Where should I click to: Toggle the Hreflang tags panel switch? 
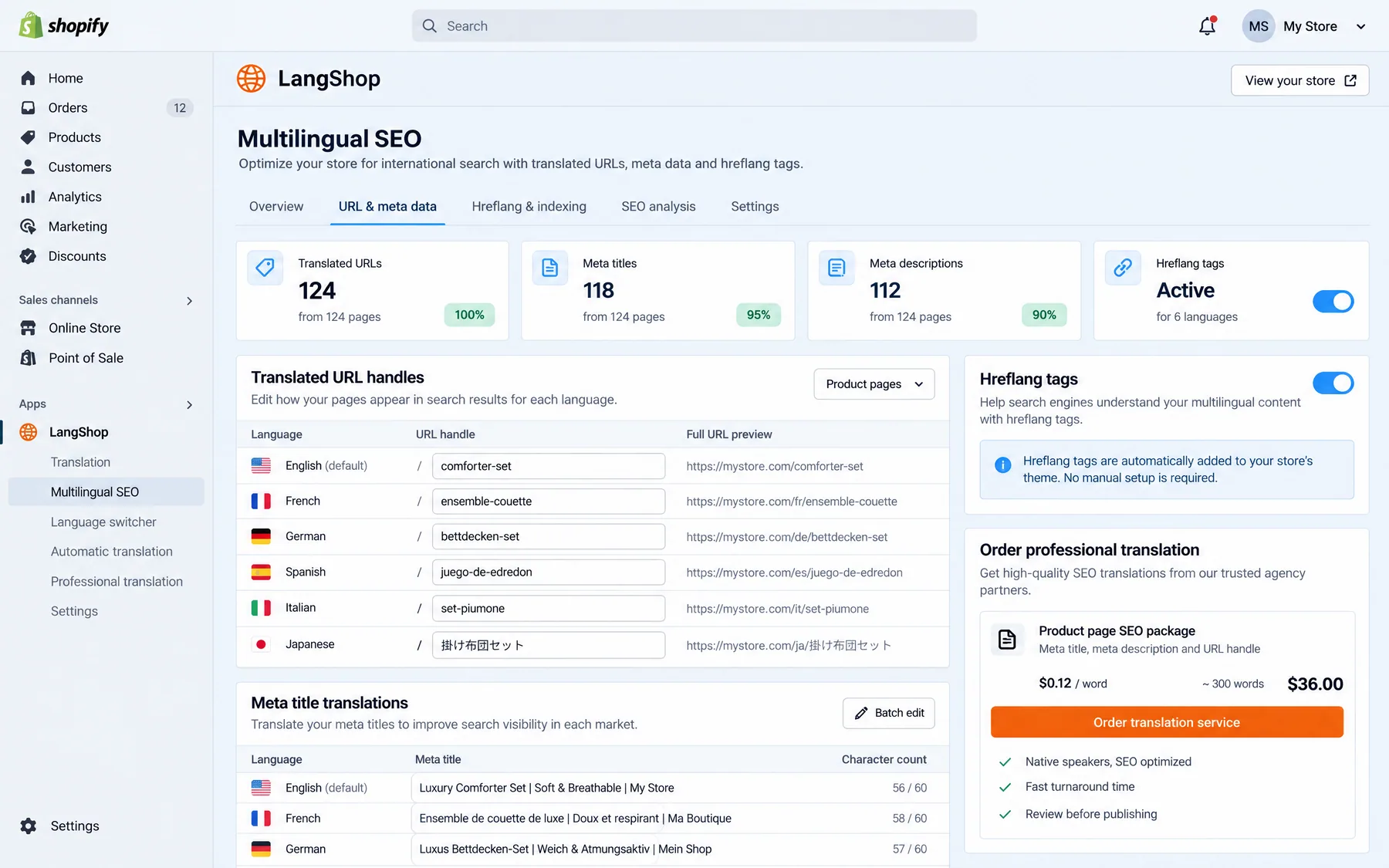coord(1333,383)
